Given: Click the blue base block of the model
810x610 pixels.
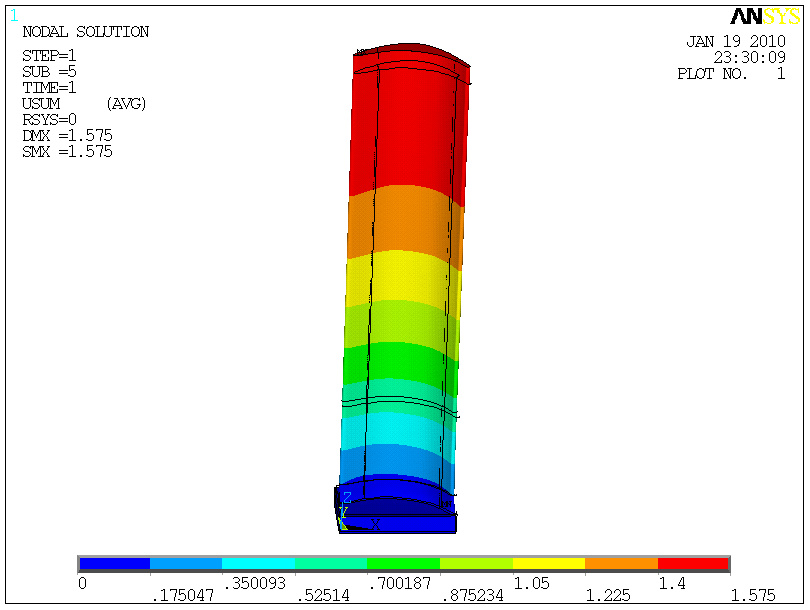Looking at the screenshot, I should tap(397, 523).
